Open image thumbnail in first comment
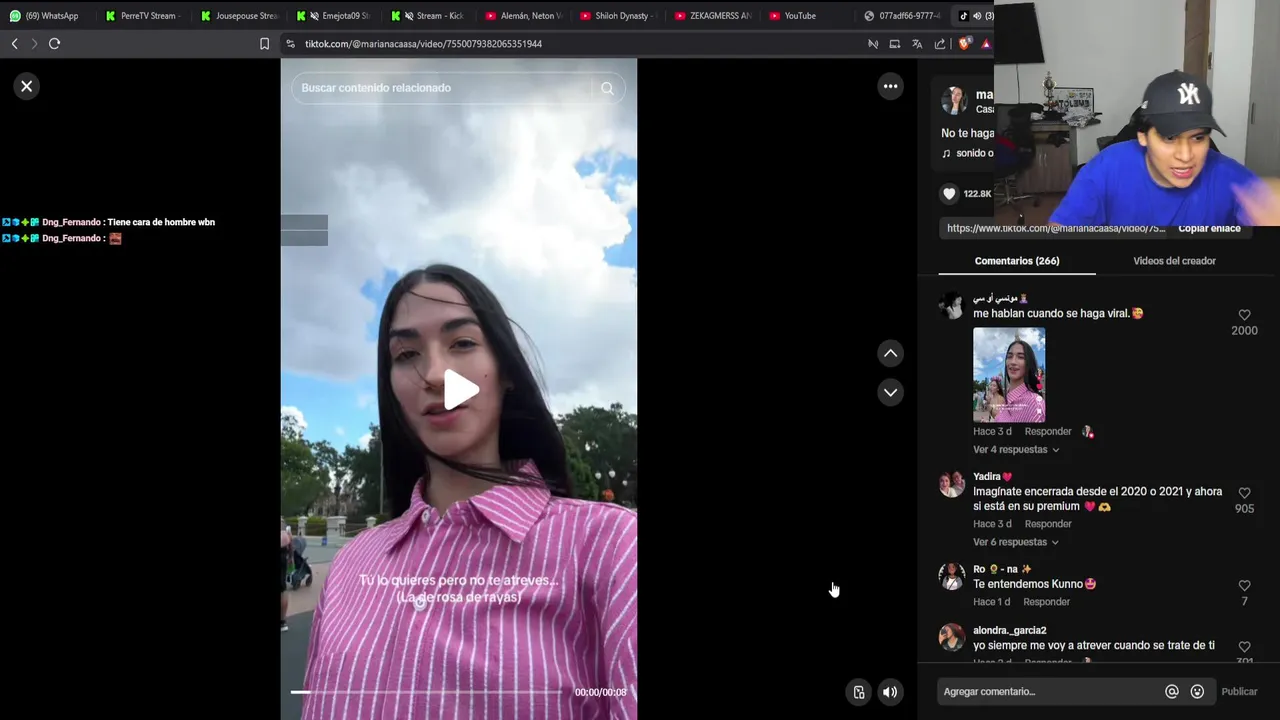This screenshot has height=720, width=1280. 1009,375
